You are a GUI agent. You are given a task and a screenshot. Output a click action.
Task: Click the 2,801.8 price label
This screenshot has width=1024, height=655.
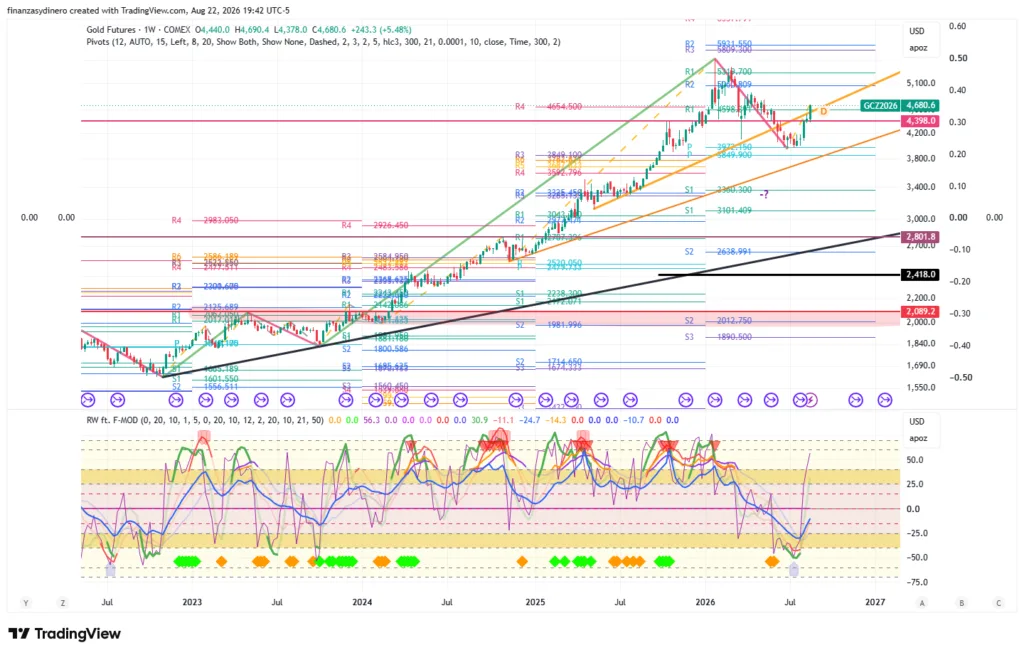click(x=920, y=236)
